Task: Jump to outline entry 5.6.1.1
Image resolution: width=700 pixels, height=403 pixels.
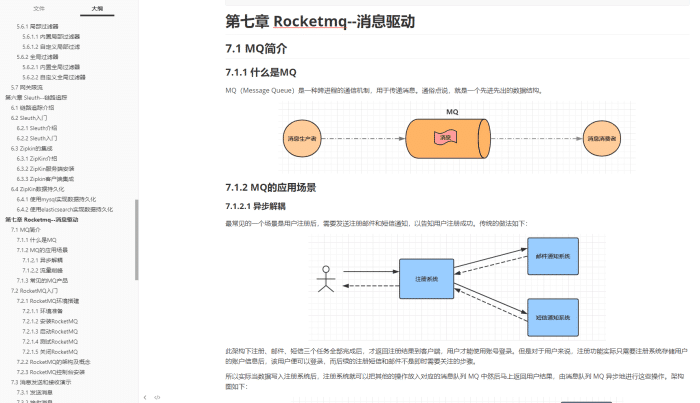Action: 51,37
